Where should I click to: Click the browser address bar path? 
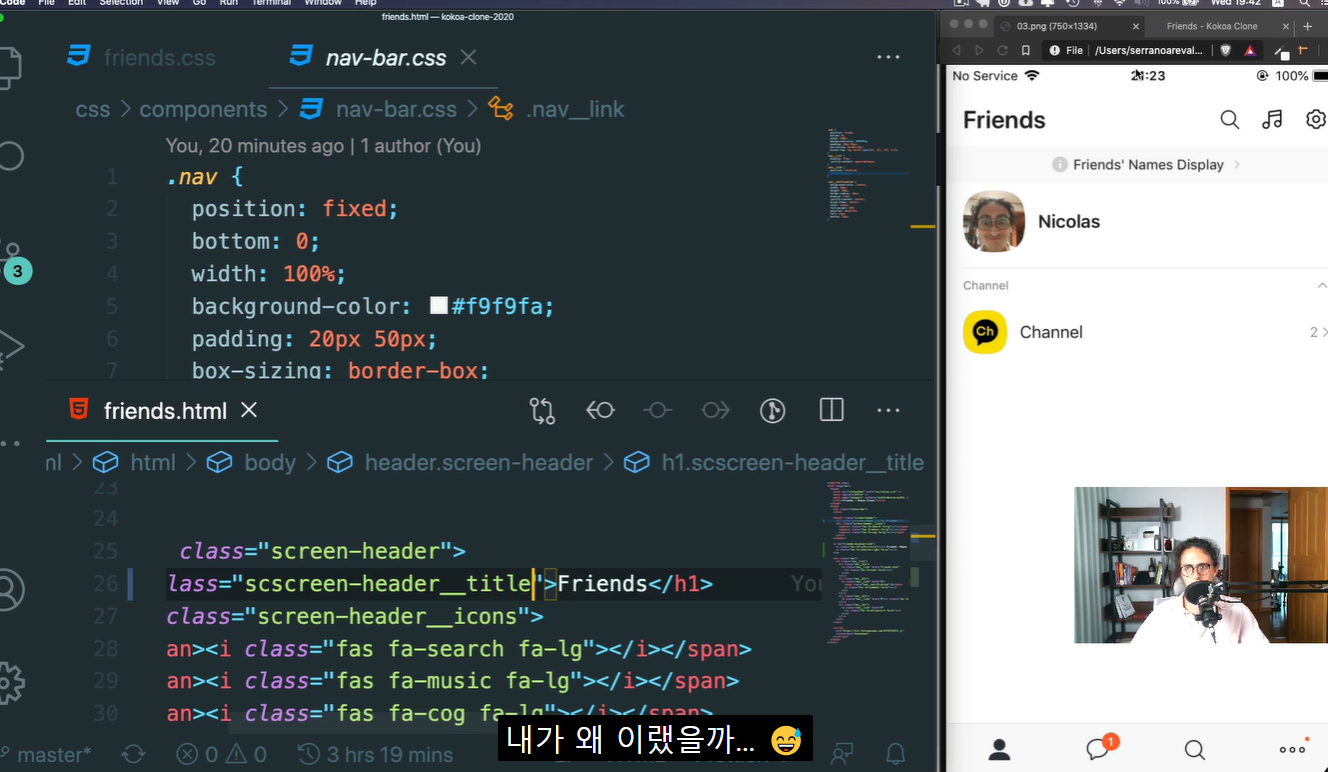[1150, 50]
